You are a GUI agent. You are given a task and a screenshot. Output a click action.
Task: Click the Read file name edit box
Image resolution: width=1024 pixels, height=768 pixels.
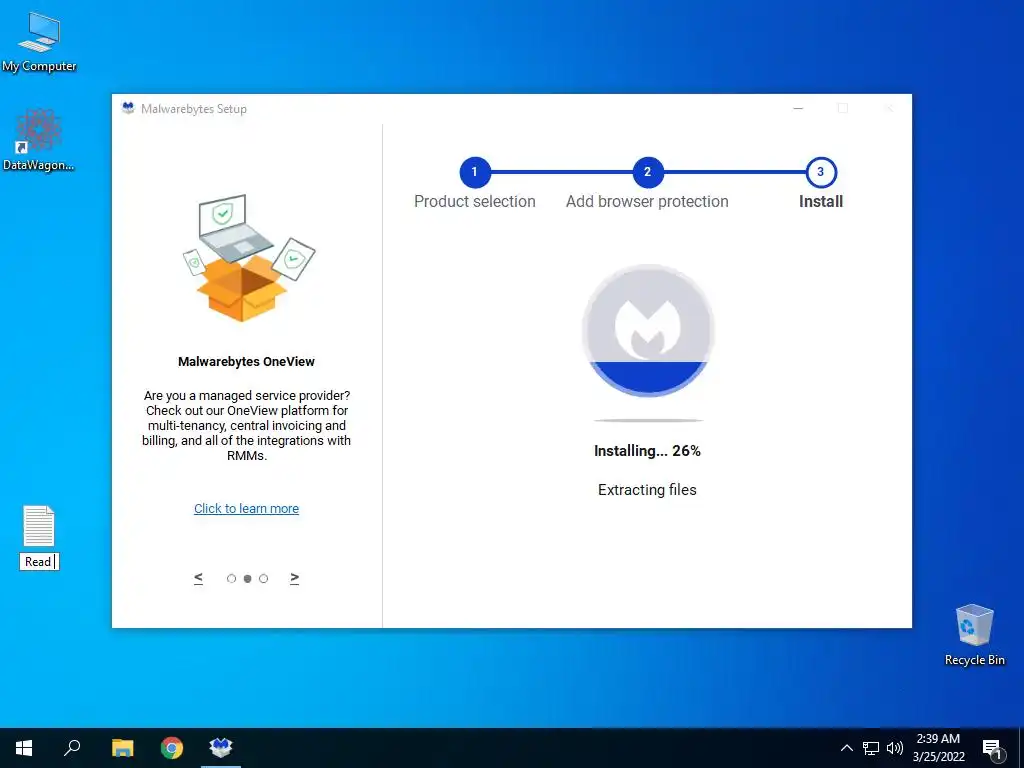click(x=39, y=562)
